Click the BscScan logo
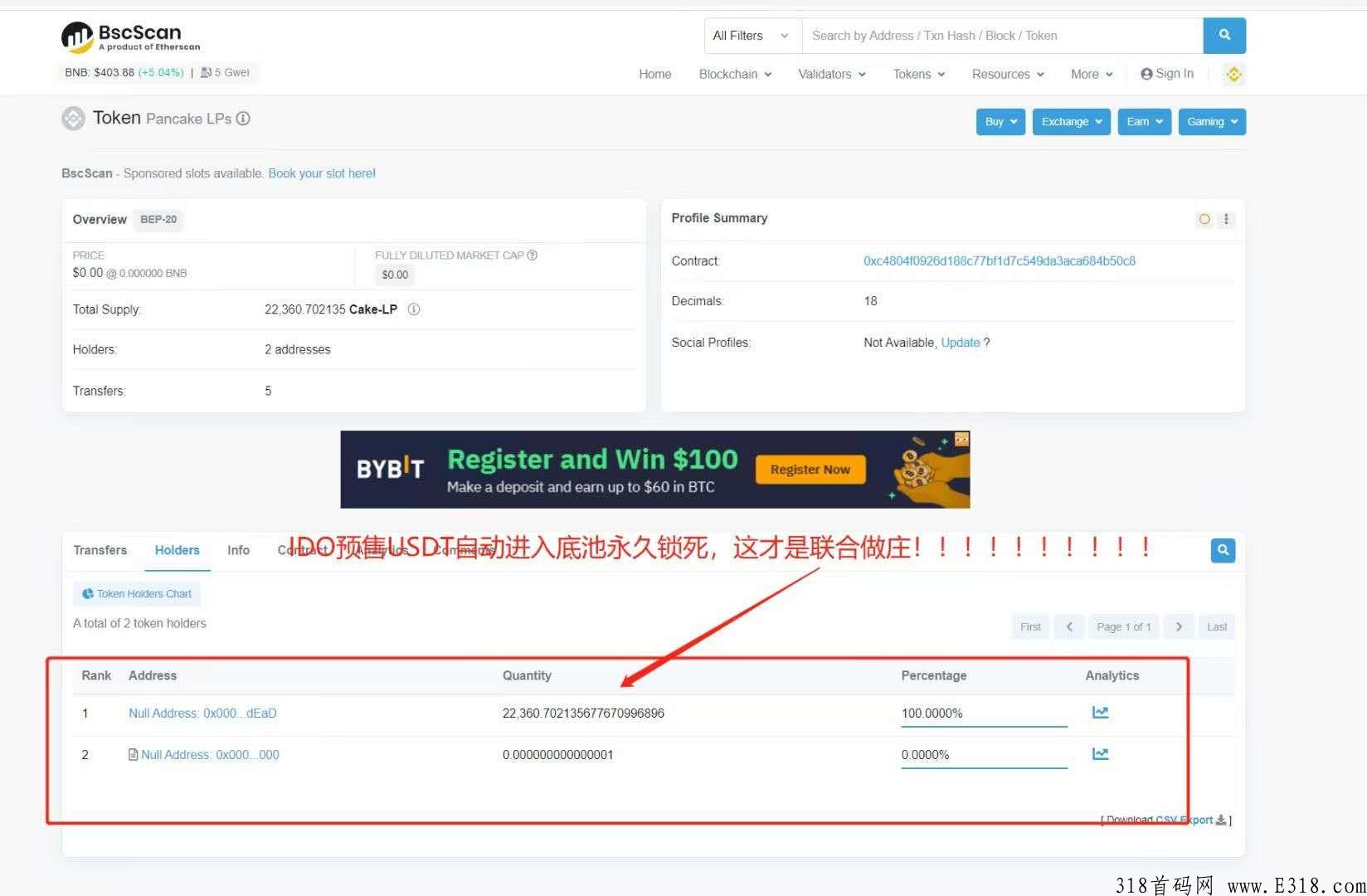The width and height of the screenshot is (1367, 896). [131, 37]
